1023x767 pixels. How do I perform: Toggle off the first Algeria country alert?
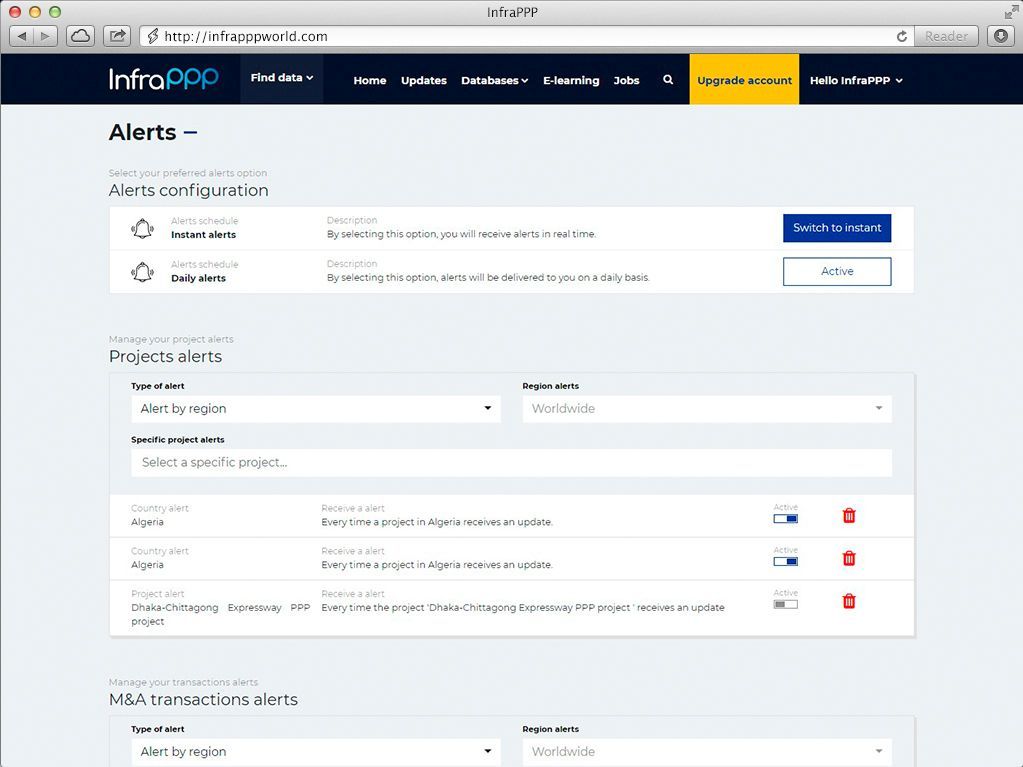click(x=785, y=519)
